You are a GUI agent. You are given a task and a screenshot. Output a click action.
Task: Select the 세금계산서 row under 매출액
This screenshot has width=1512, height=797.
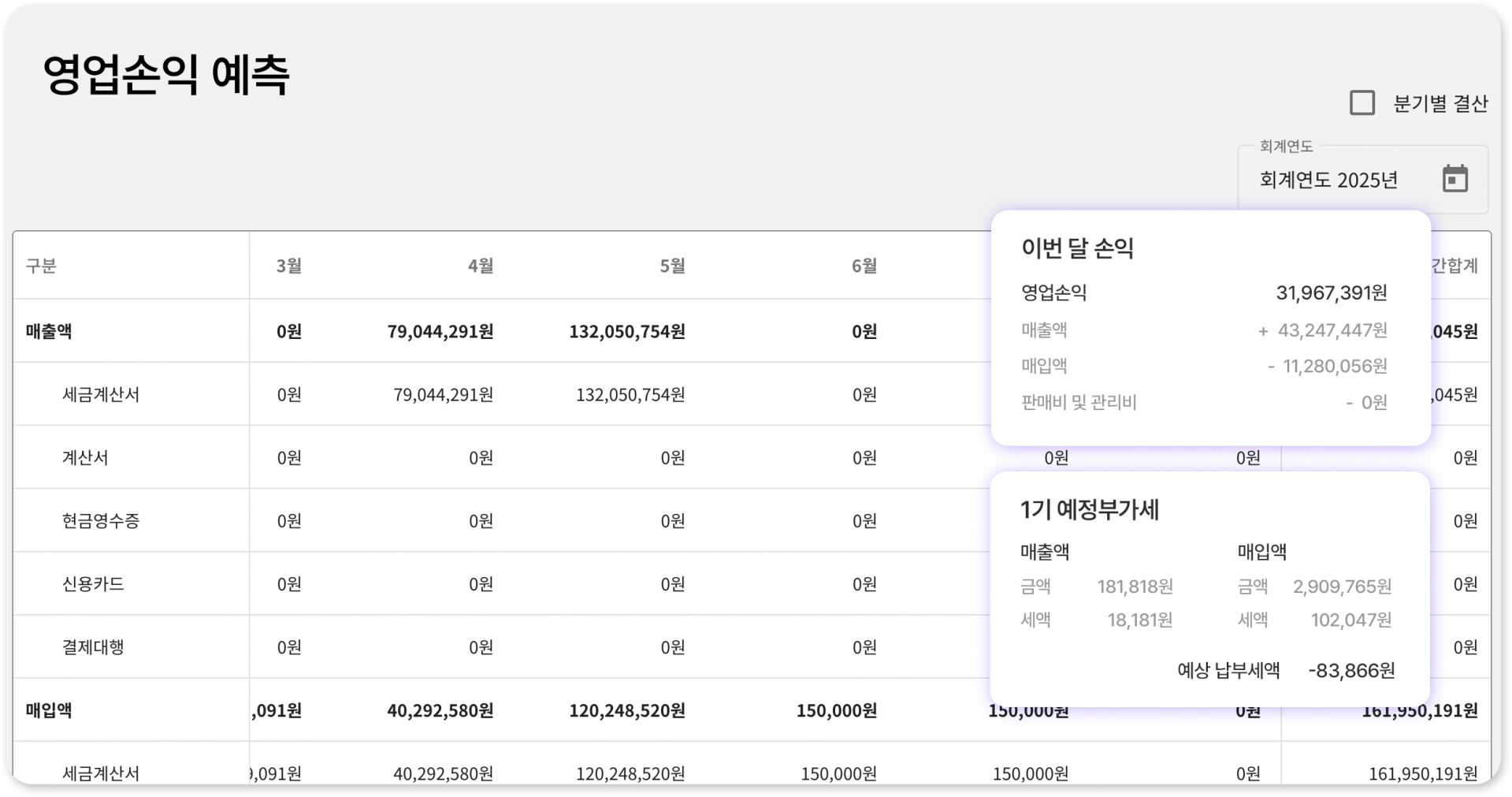pos(101,394)
